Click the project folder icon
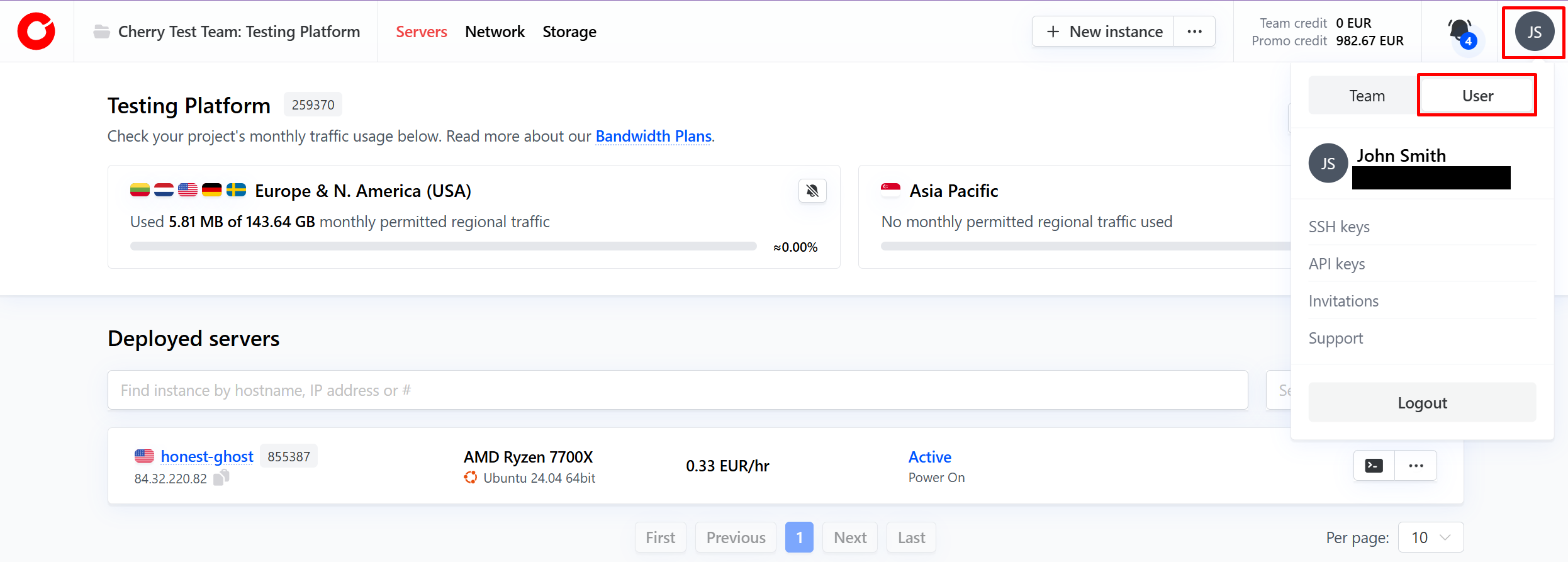This screenshot has height=562, width=1568. (101, 31)
